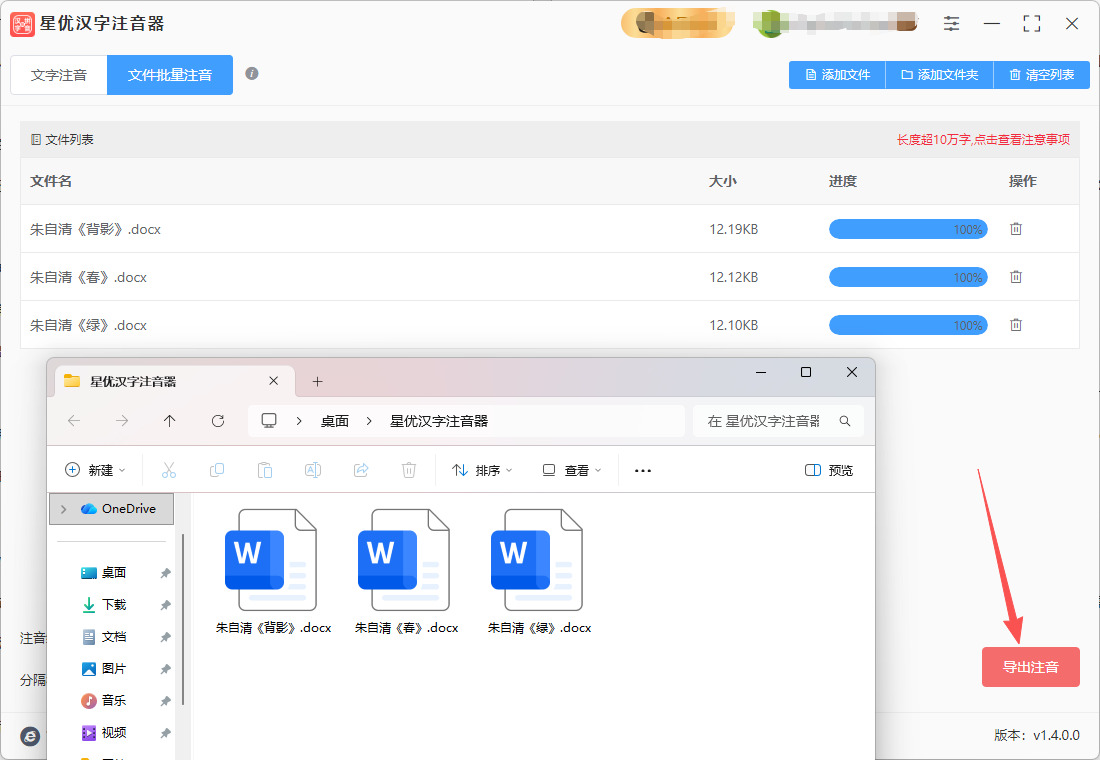Open the 排序 sort dropdown
The image size is (1100, 760).
(x=481, y=469)
